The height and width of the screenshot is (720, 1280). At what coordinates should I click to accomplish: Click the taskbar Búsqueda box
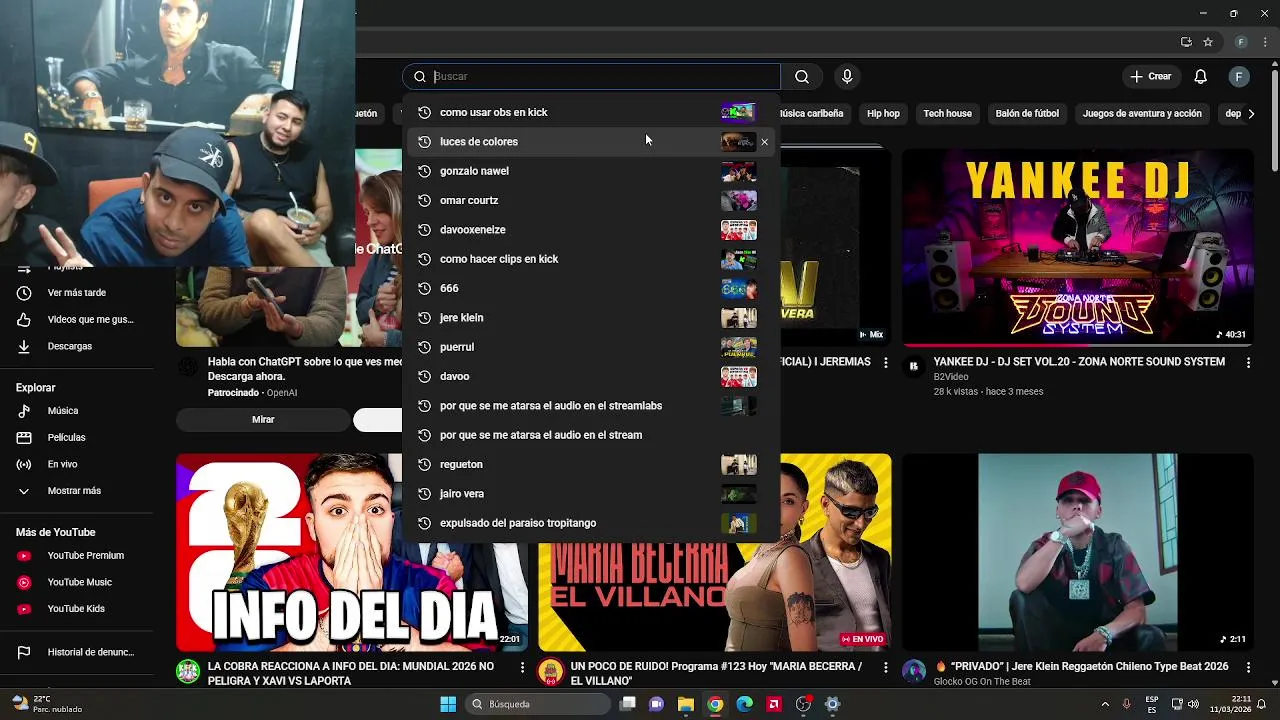pyautogui.click(x=538, y=704)
